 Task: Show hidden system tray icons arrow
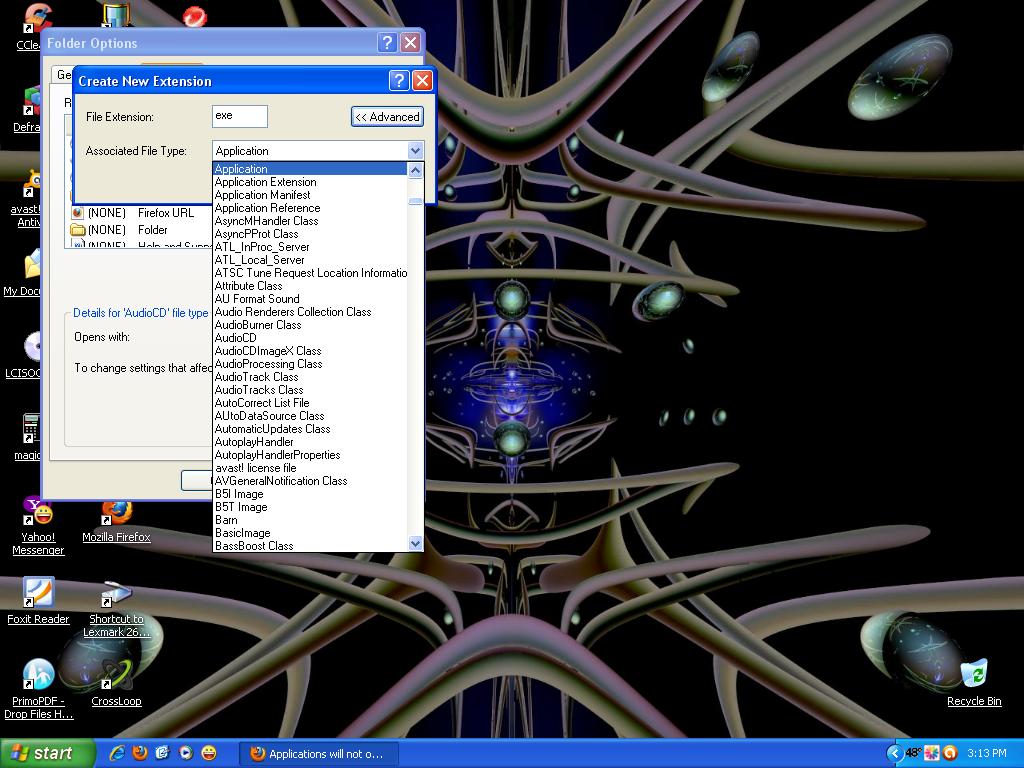[x=894, y=753]
